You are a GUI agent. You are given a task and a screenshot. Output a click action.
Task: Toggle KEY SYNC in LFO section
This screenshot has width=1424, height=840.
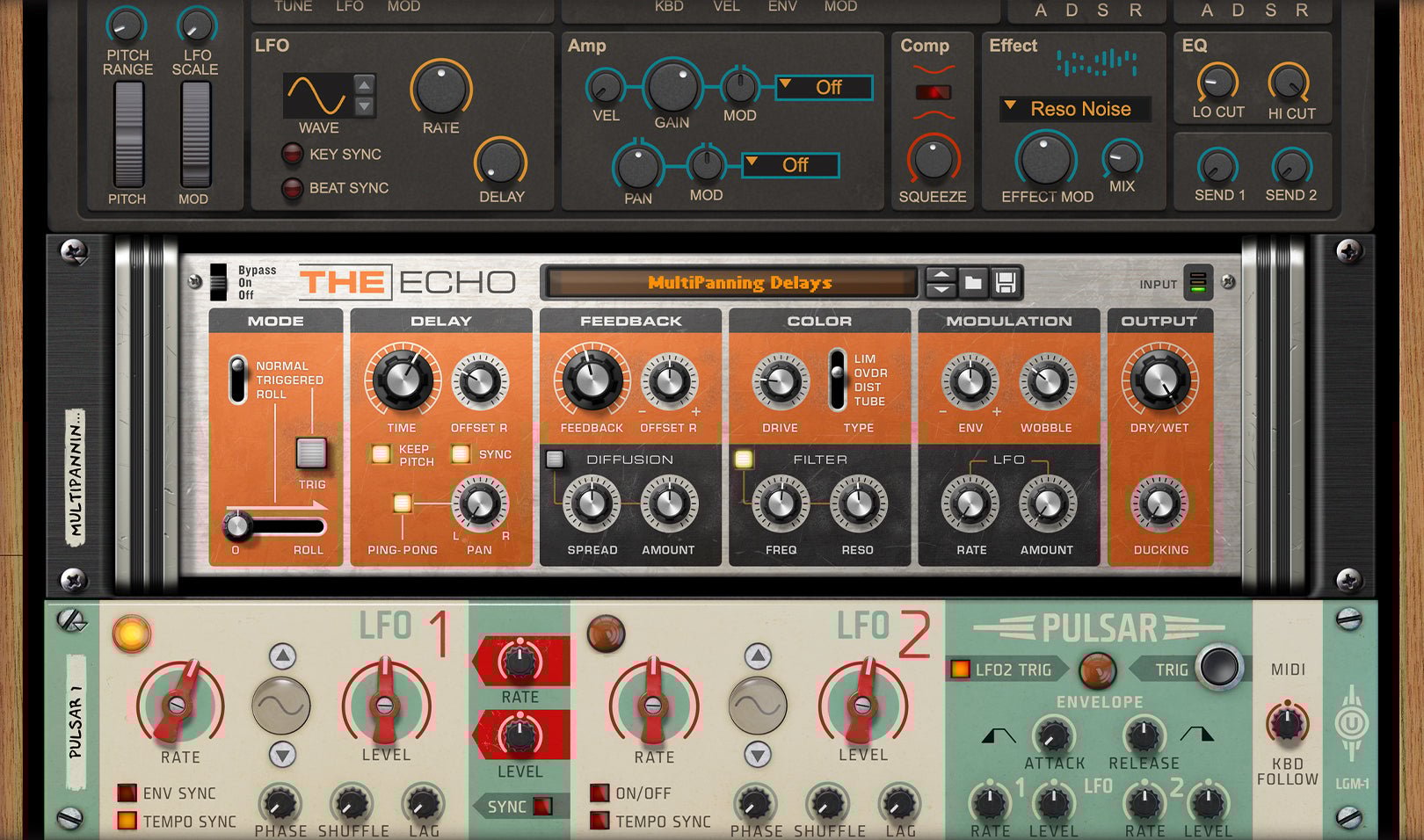(x=292, y=154)
